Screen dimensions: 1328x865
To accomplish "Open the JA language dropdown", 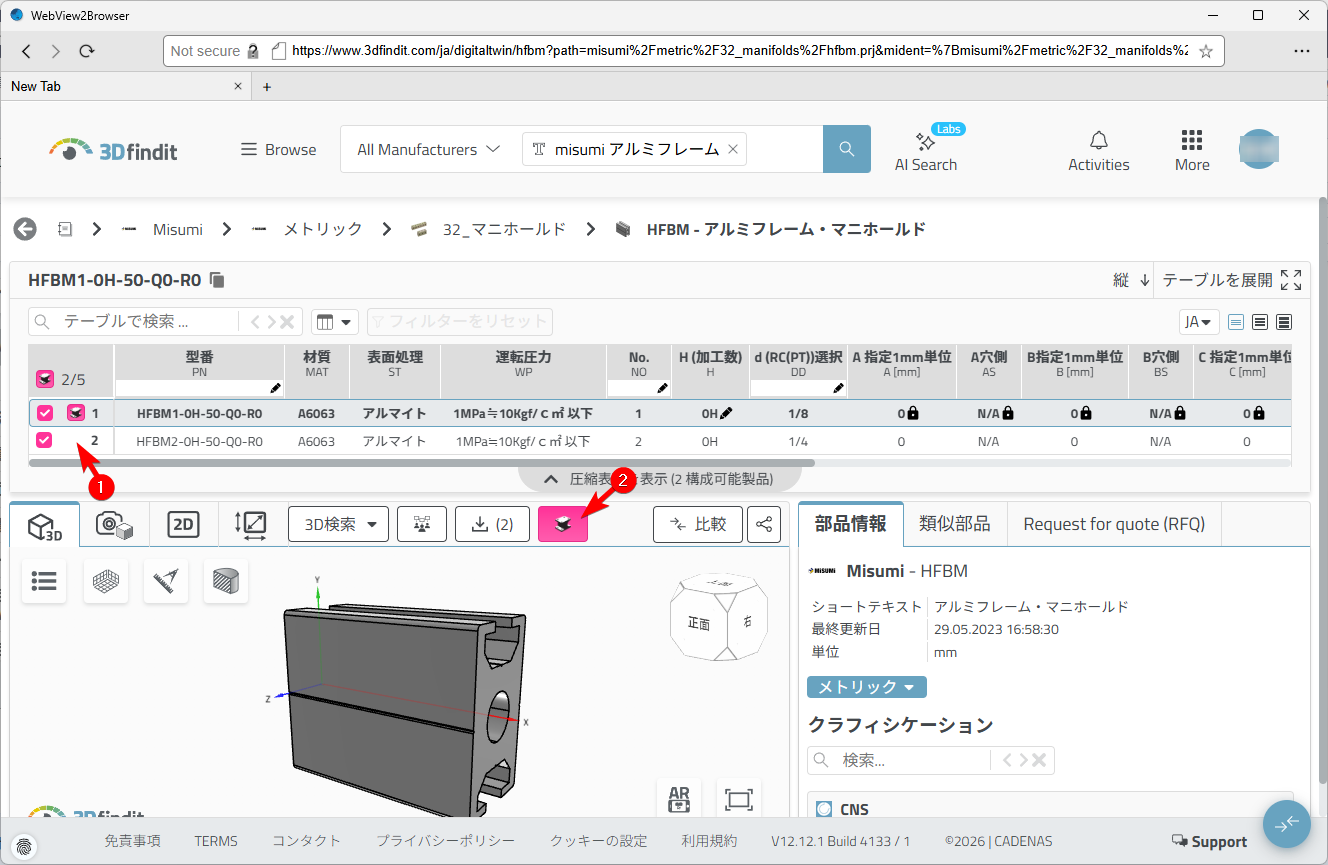I will click(x=1198, y=322).
